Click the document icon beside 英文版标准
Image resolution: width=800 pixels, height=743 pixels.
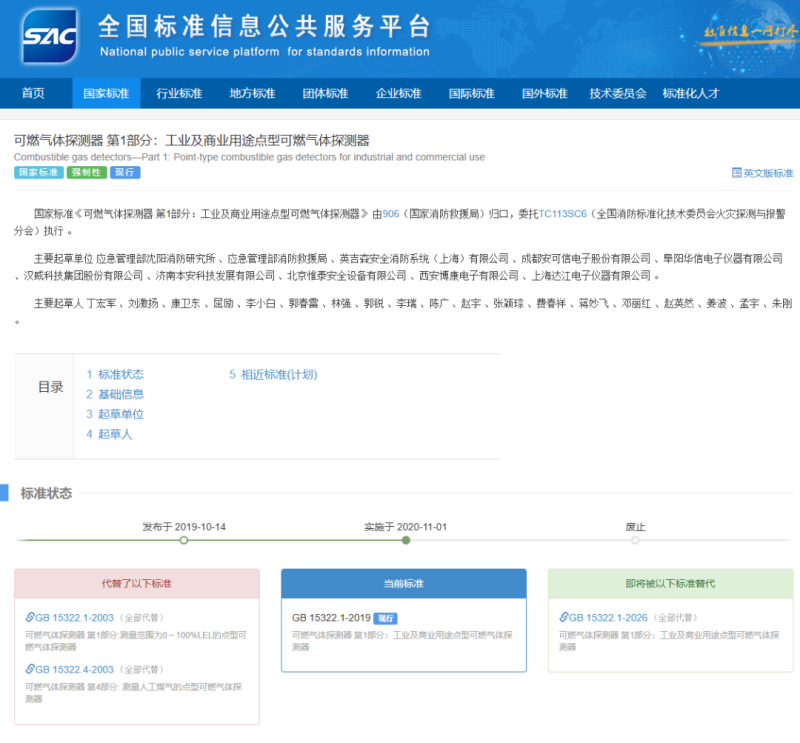(737, 173)
